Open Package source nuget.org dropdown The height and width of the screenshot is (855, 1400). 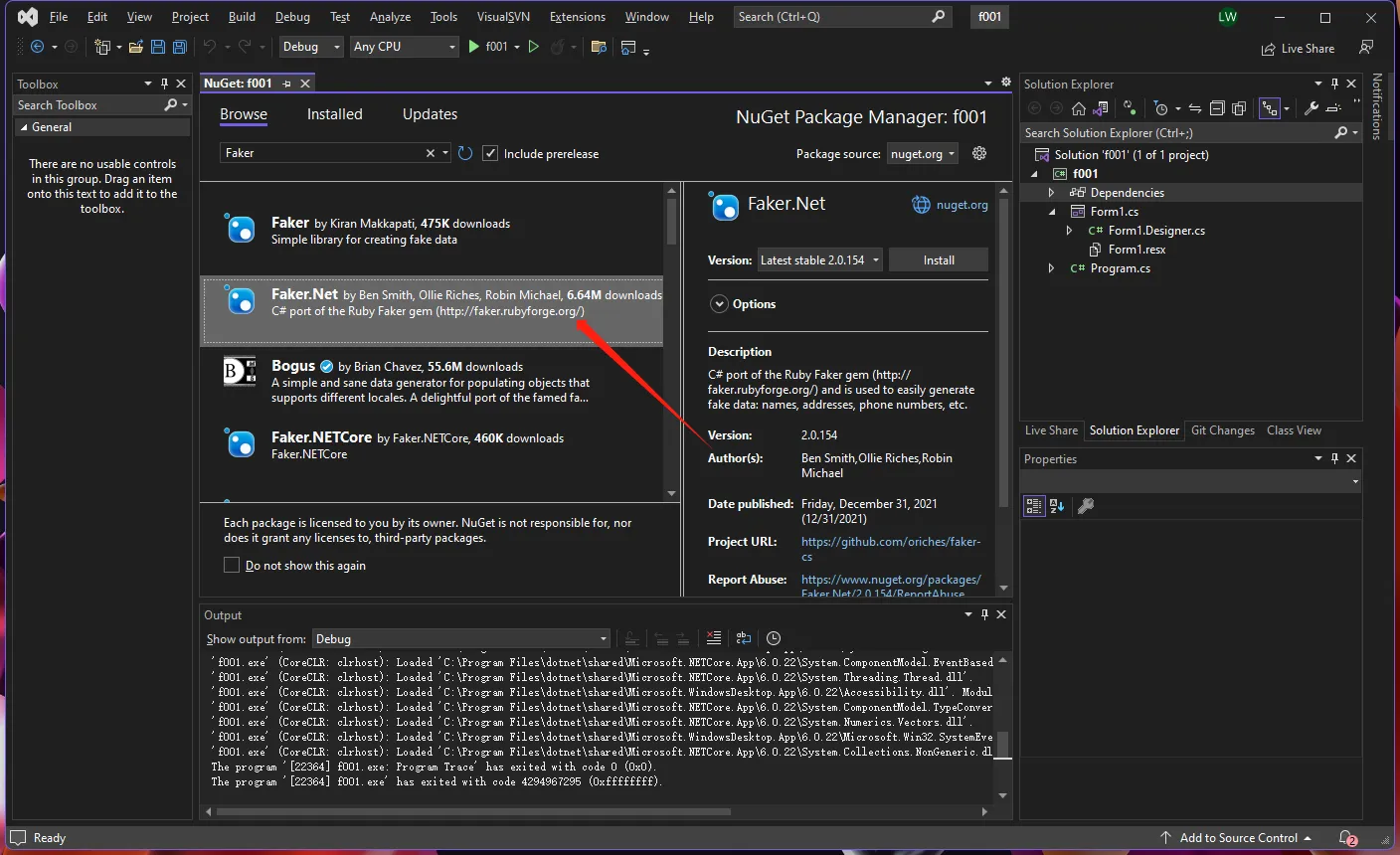[923, 153]
